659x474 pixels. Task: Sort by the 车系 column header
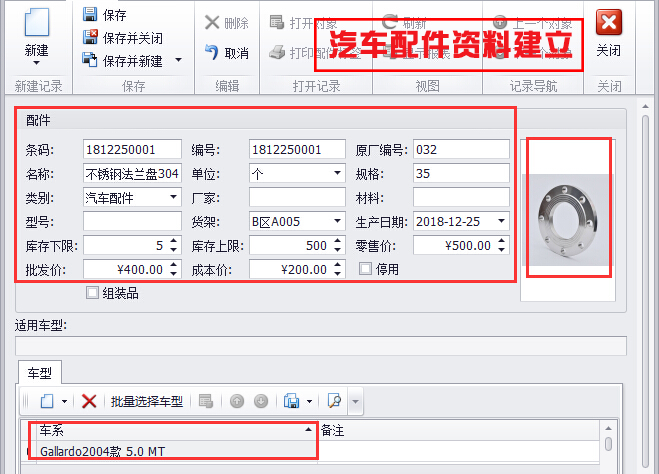pyautogui.click(x=170, y=430)
